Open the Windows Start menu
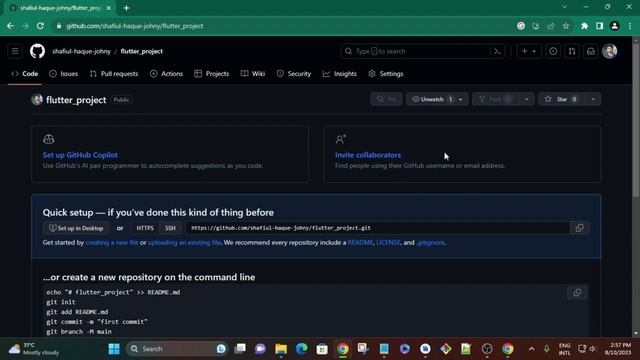This screenshot has height=360, width=640. (x=114, y=349)
